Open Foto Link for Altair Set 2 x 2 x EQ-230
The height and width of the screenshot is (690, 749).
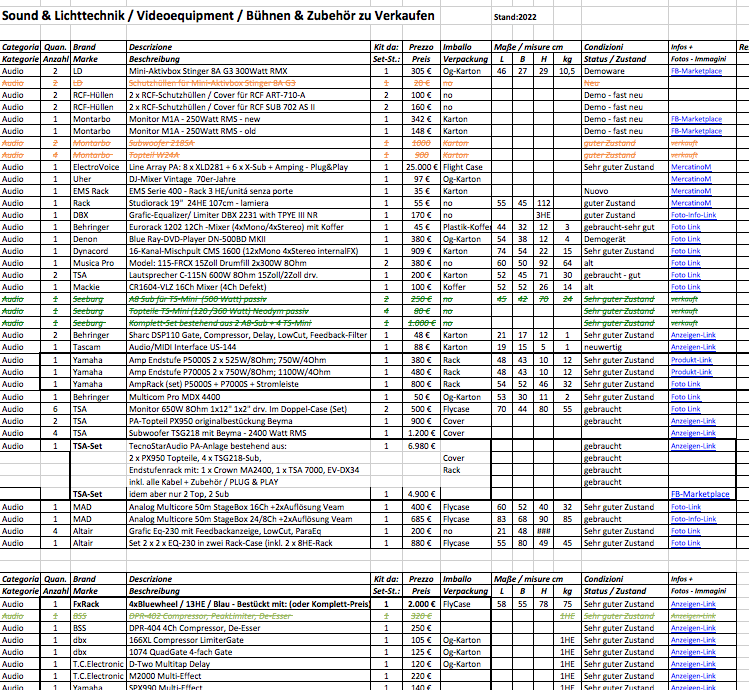tap(685, 543)
